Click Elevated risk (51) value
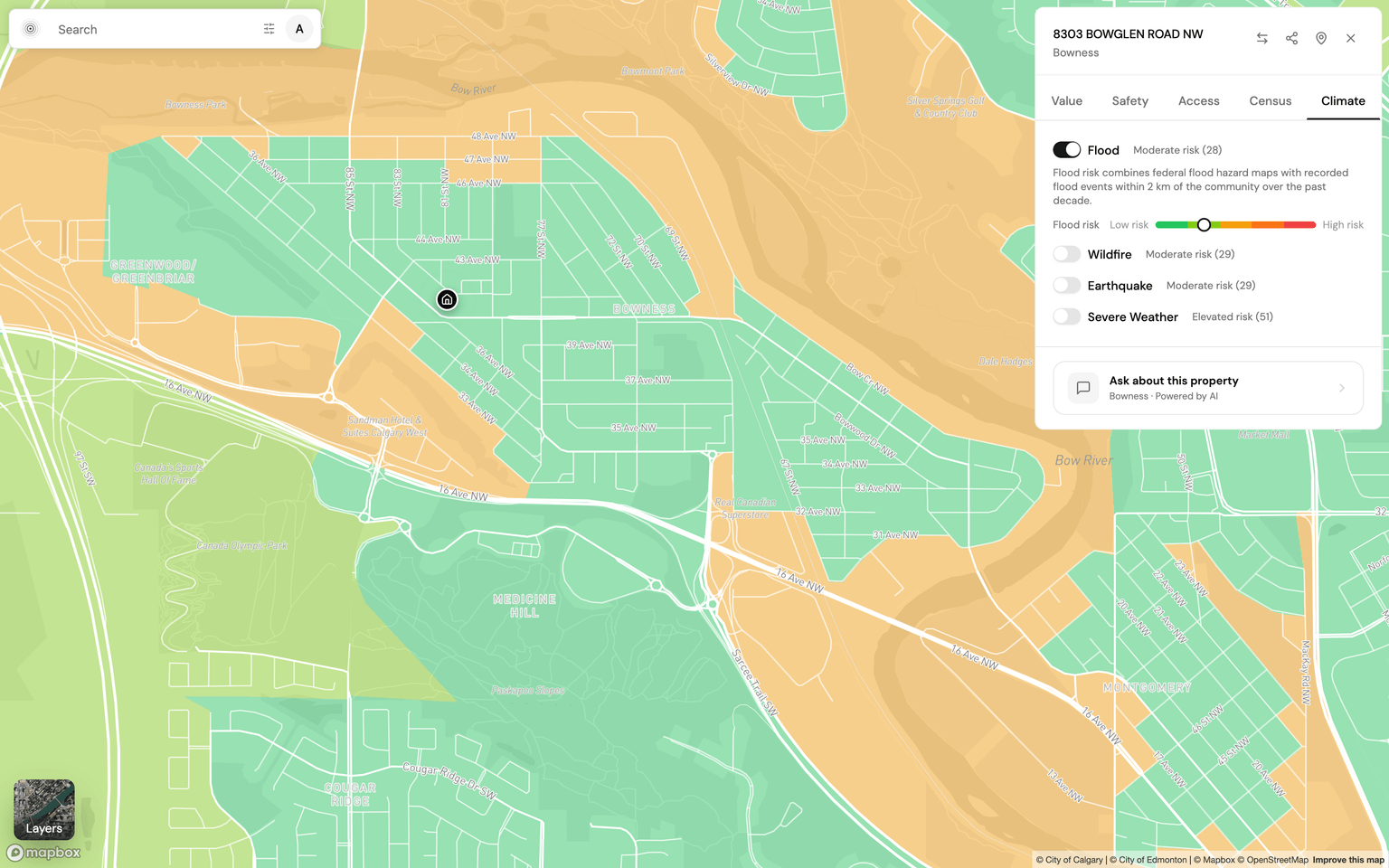Viewport: 1389px width, 868px height. (1233, 316)
